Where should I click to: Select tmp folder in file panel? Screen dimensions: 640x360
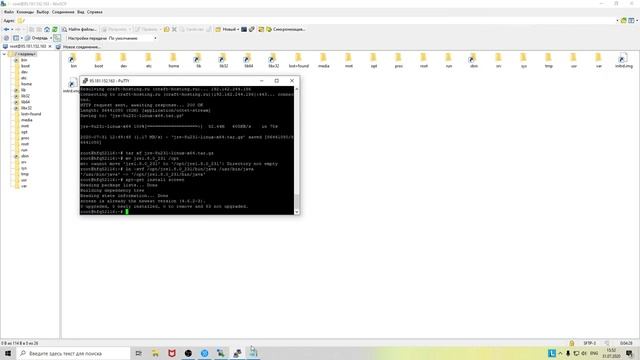click(x=549, y=60)
